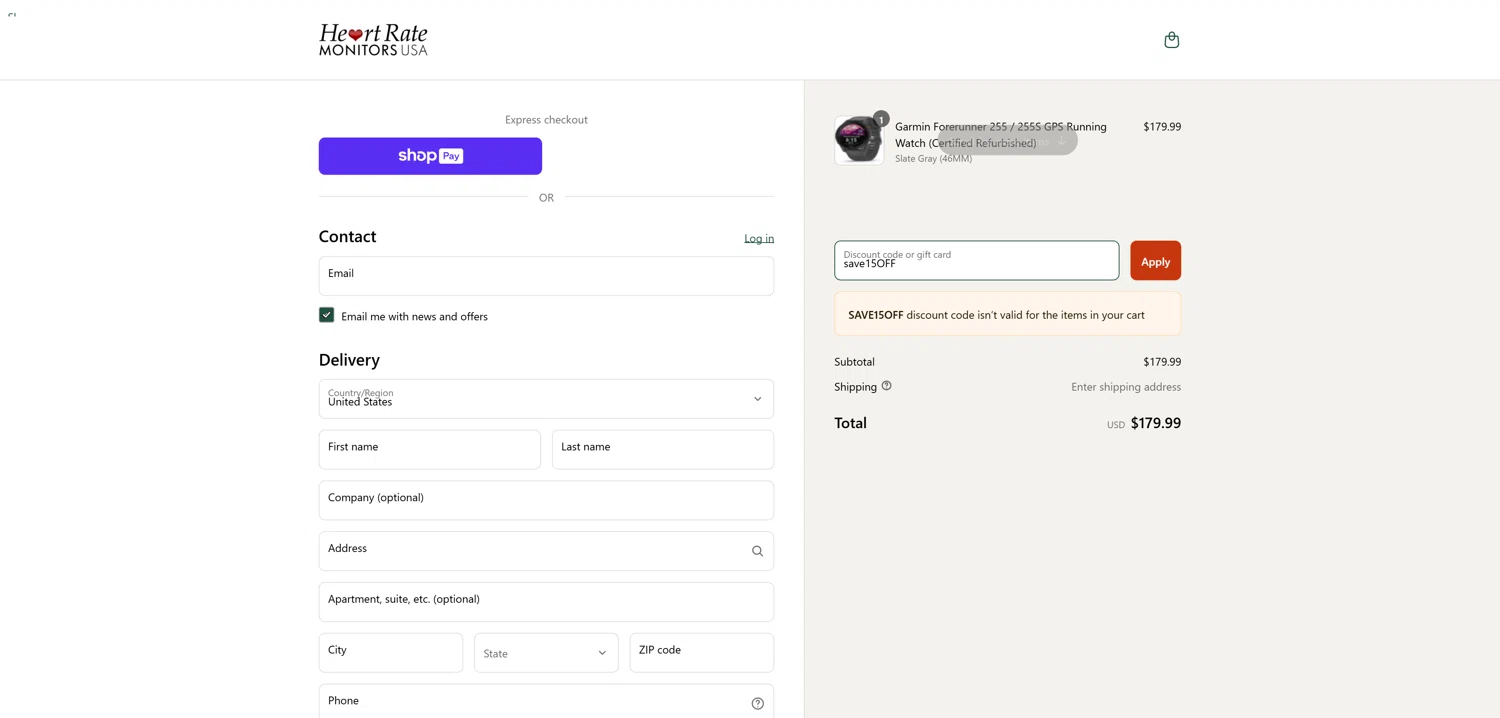Screen dimensions: 1500x718
Task: Select the Apartment, suite, etc. field
Action: (546, 602)
